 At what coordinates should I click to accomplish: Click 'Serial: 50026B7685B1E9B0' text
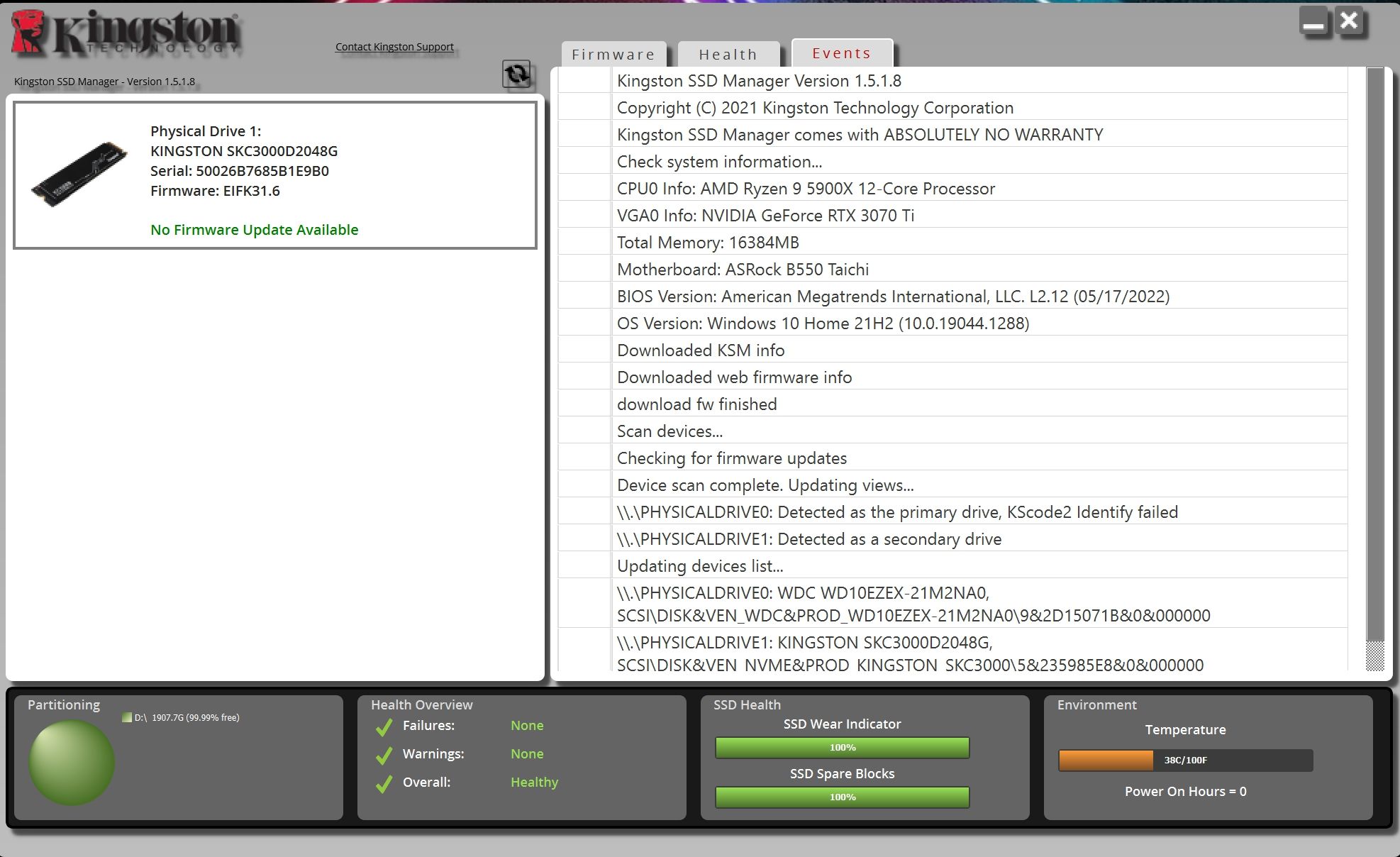click(240, 171)
